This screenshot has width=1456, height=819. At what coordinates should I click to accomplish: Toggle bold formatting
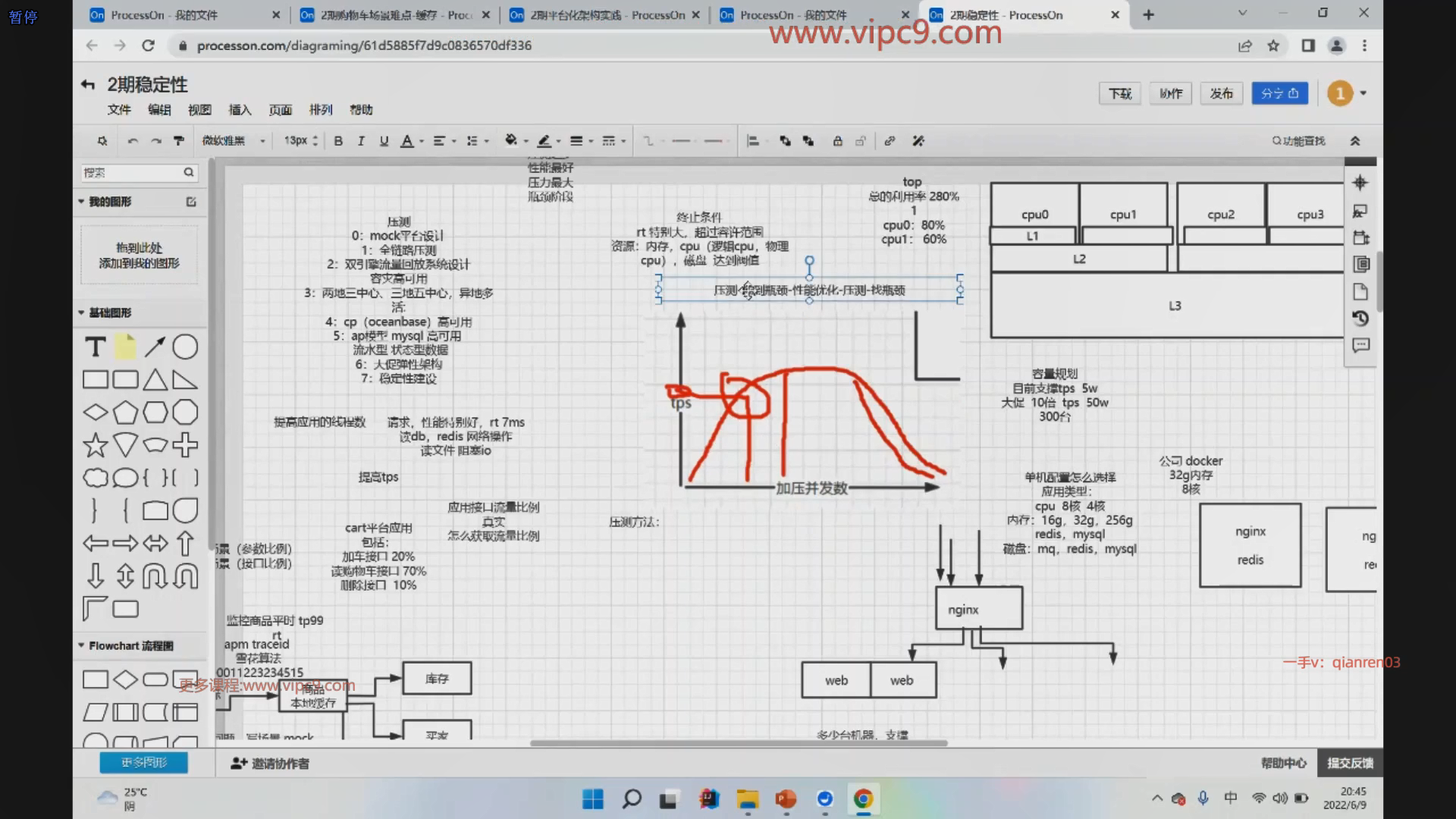[x=338, y=141]
